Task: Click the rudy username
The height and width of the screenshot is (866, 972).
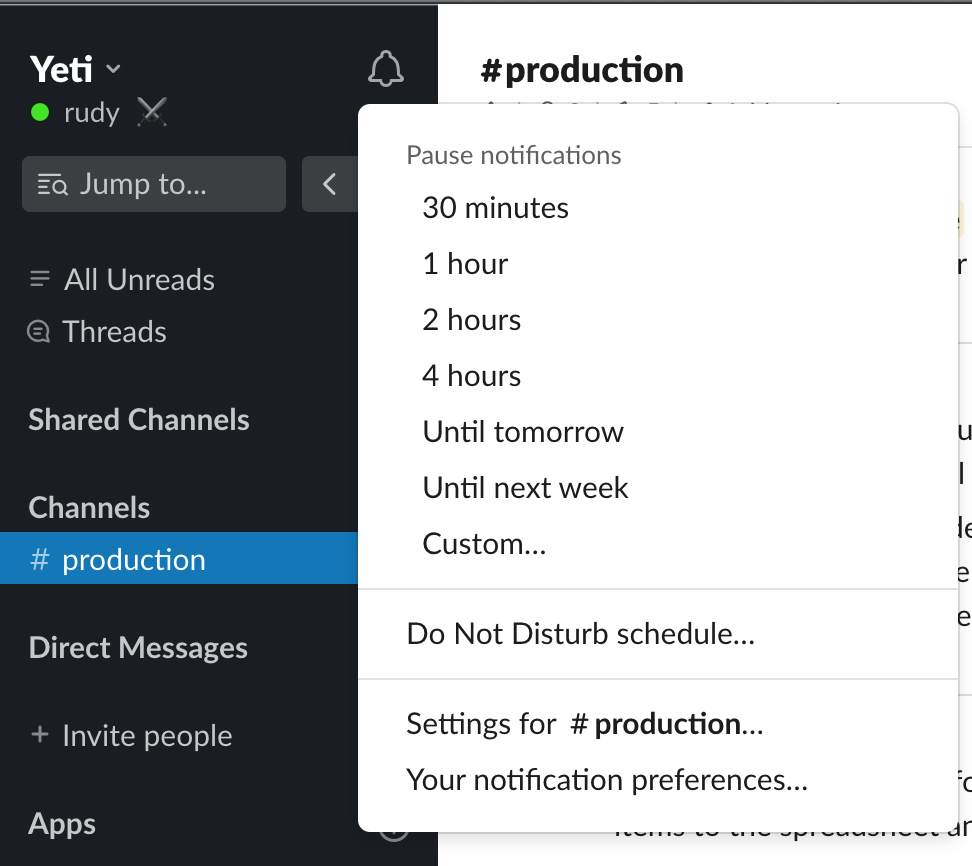Action: tap(92, 113)
